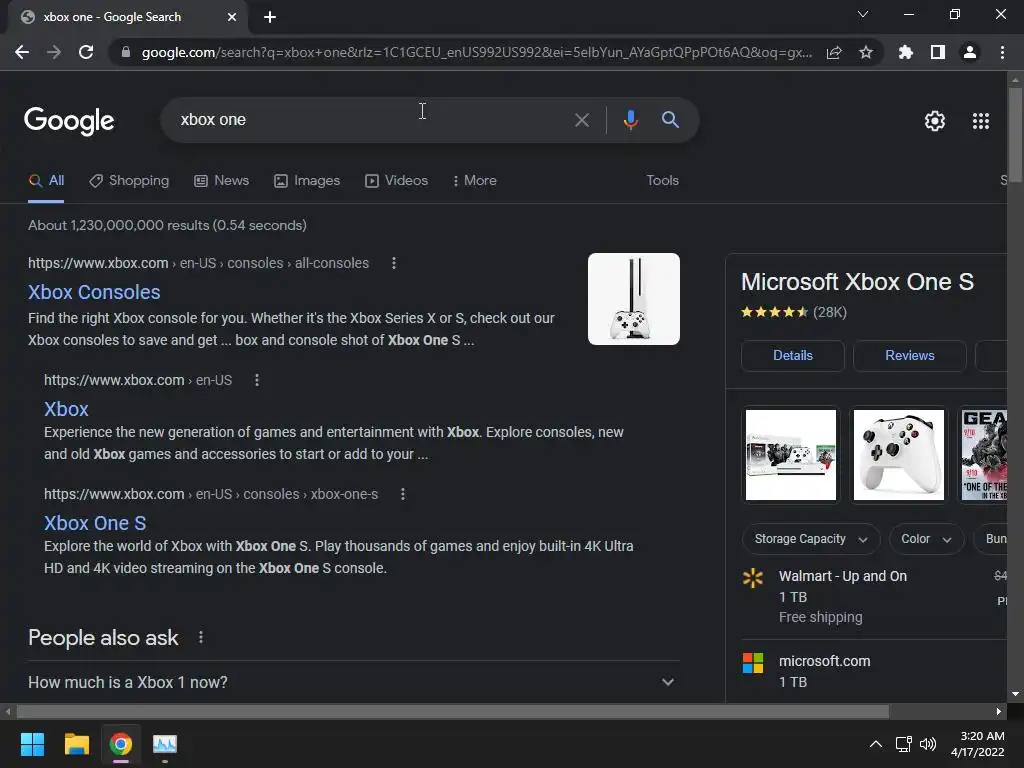Open the Gears game cover image
1024x768 pixels.
[x=984, y=455]
